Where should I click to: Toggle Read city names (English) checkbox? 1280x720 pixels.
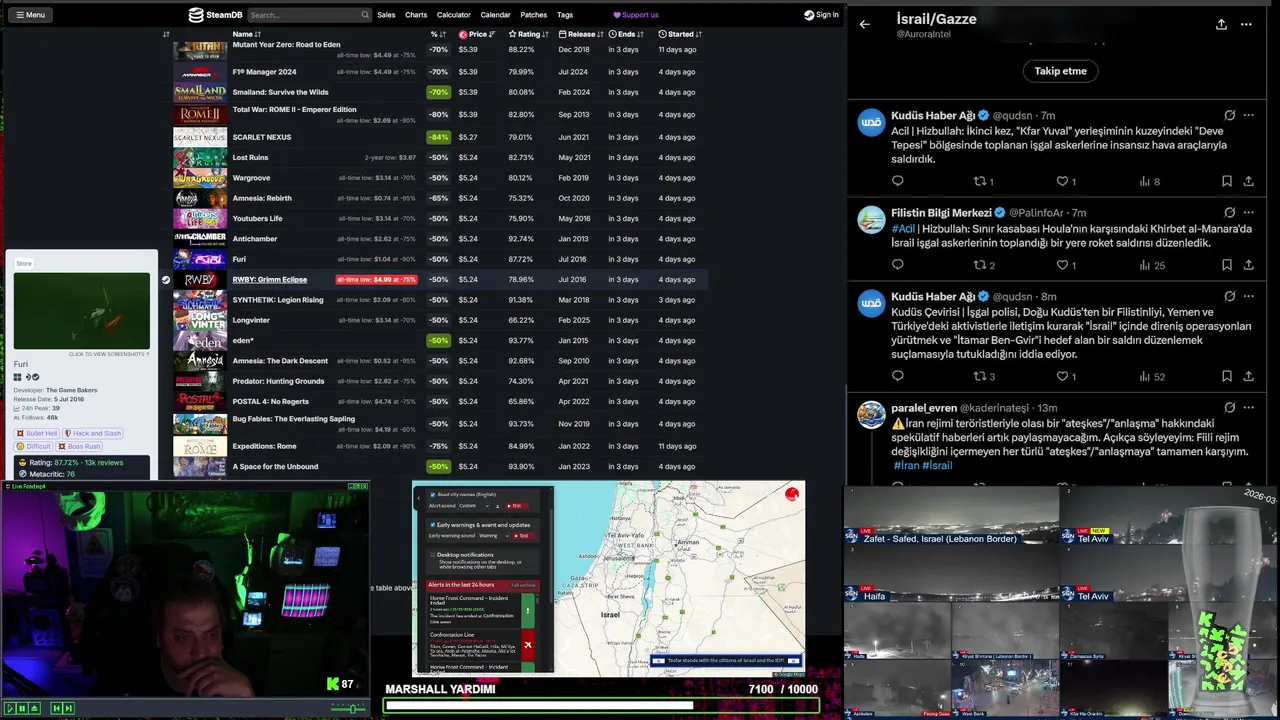point(433,495)
